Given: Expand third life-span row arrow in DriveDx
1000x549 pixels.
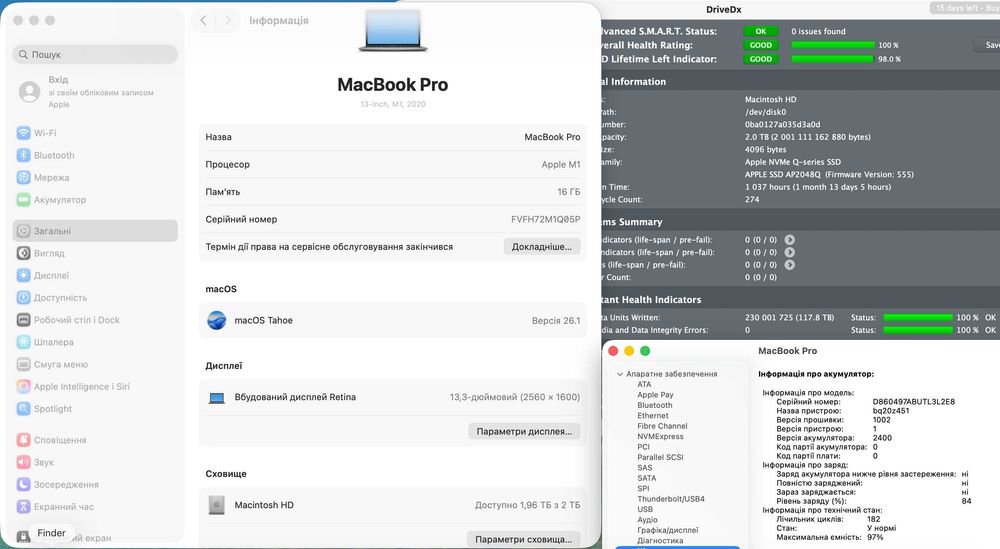Looking at the screenshot, I should [790, 265].
